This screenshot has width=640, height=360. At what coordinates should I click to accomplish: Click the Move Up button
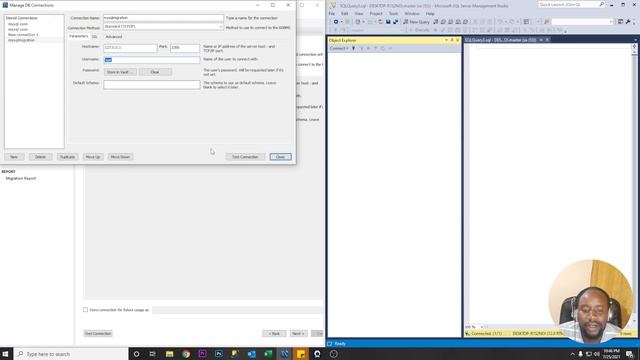(x=93, y=157)
